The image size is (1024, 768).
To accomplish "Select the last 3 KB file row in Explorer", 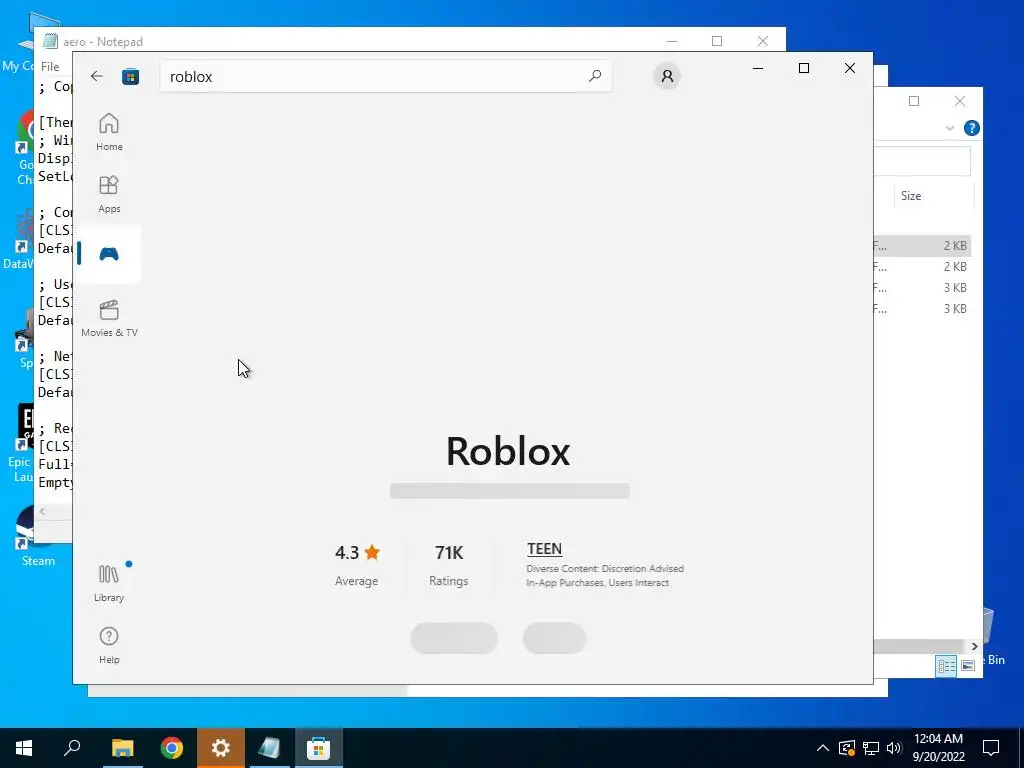I will (921, 308).
